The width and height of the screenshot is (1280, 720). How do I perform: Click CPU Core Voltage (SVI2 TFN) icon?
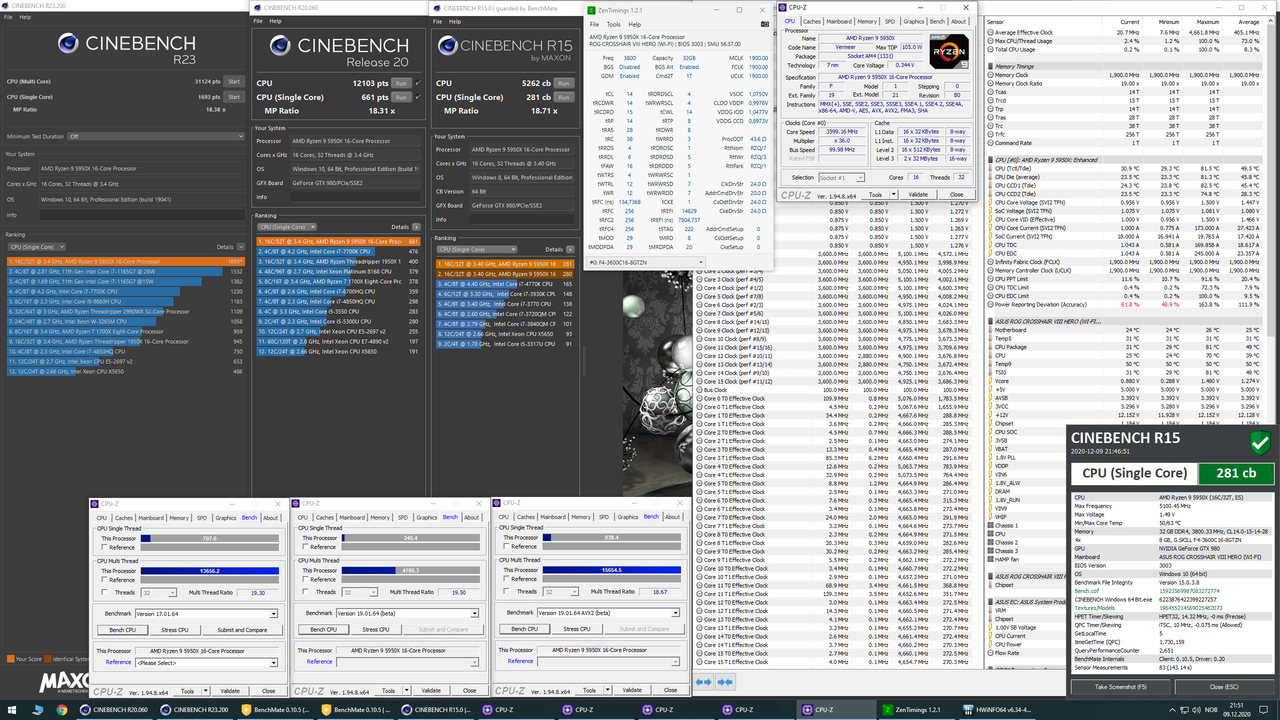tap(991, 202)
